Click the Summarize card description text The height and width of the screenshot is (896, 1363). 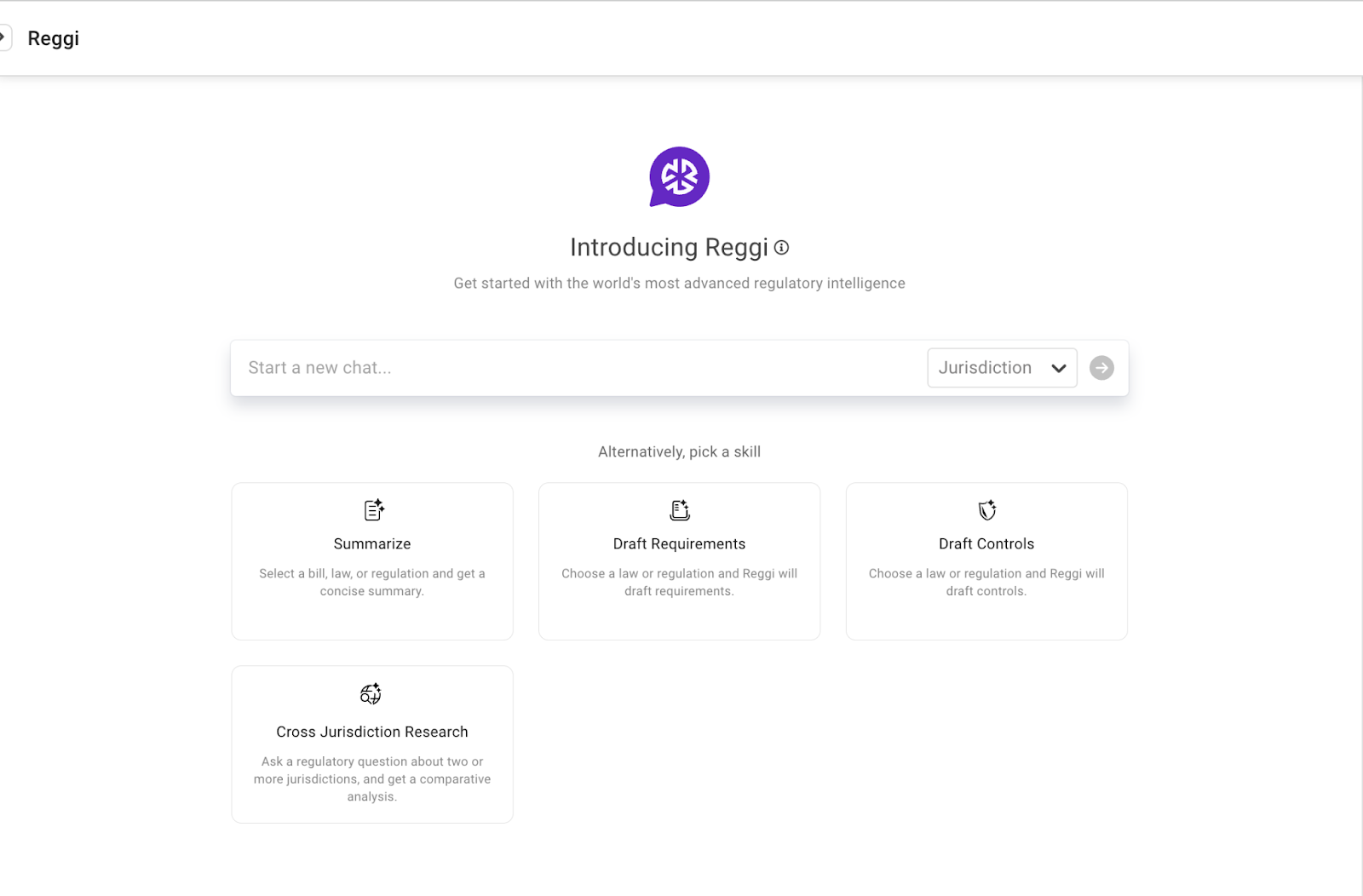click(372, 583)
